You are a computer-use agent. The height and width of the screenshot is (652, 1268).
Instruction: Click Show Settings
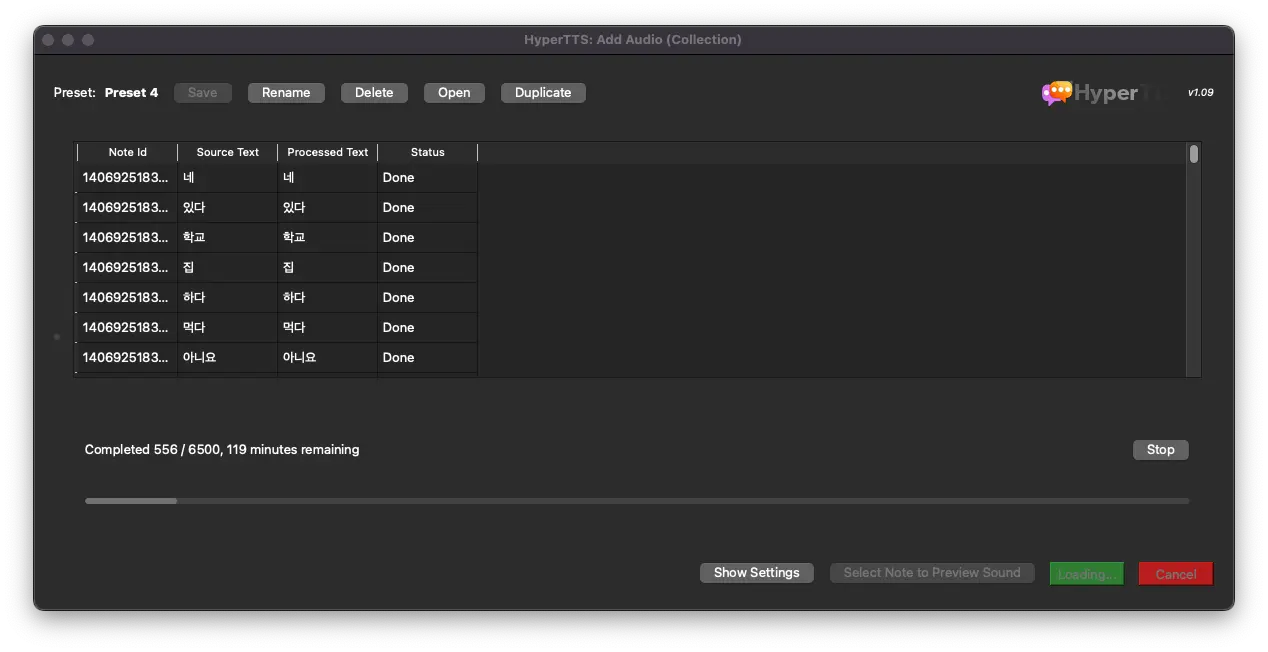click(x=756, y=573)
